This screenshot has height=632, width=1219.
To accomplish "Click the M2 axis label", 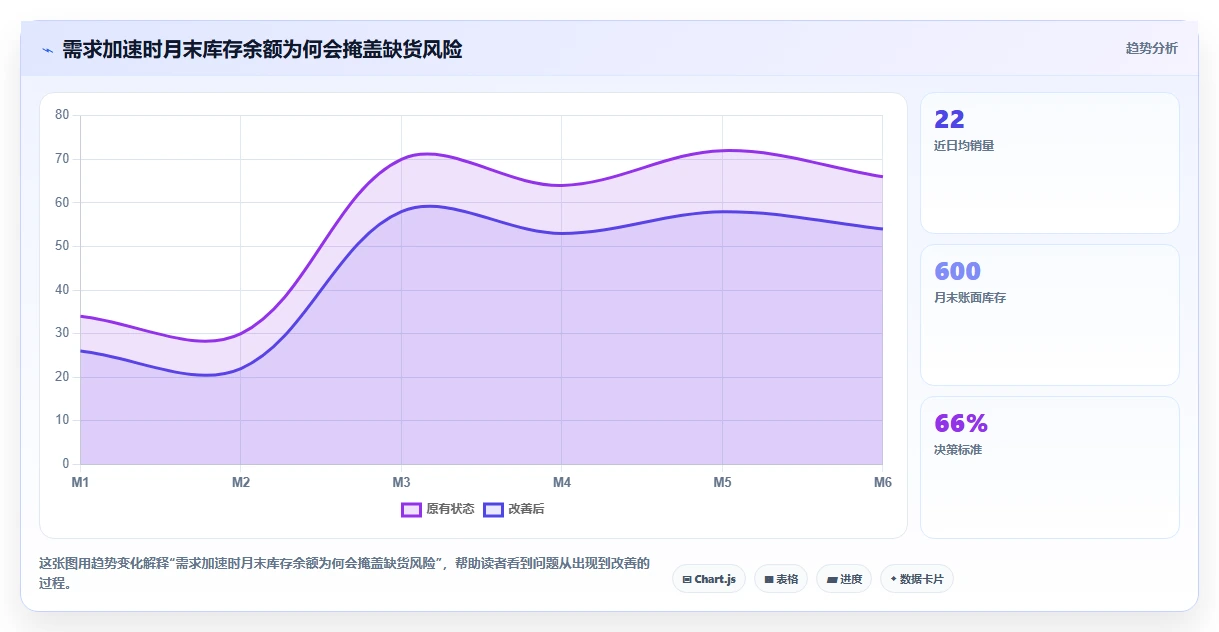I will click(x=241, y=482).
